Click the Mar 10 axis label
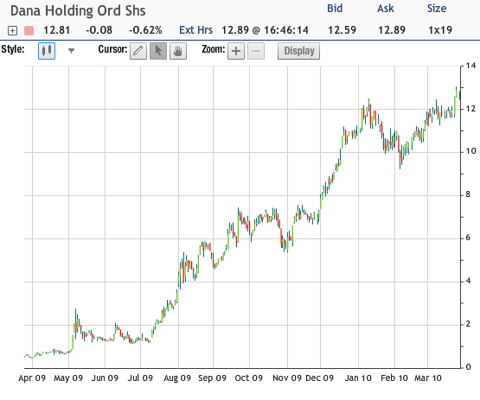This screenshot has height=400, width=480. [x=428, y=378]
